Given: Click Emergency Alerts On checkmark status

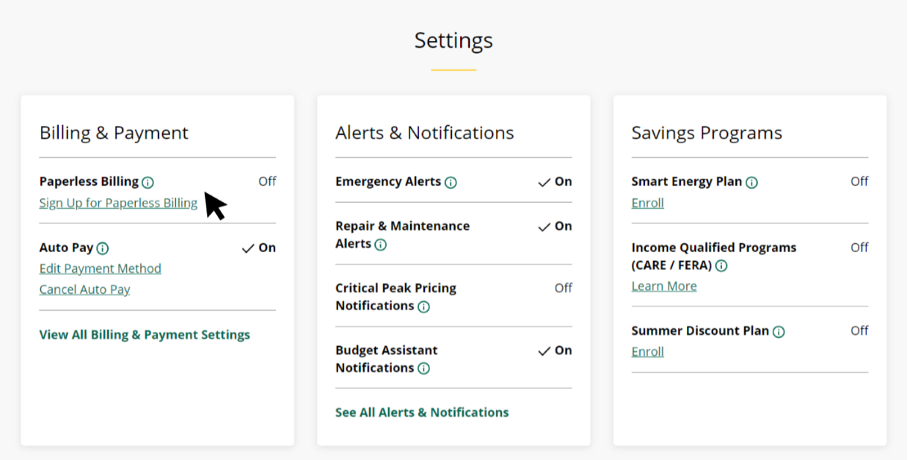Looking at the screenshot, I should tap(555, 182).
